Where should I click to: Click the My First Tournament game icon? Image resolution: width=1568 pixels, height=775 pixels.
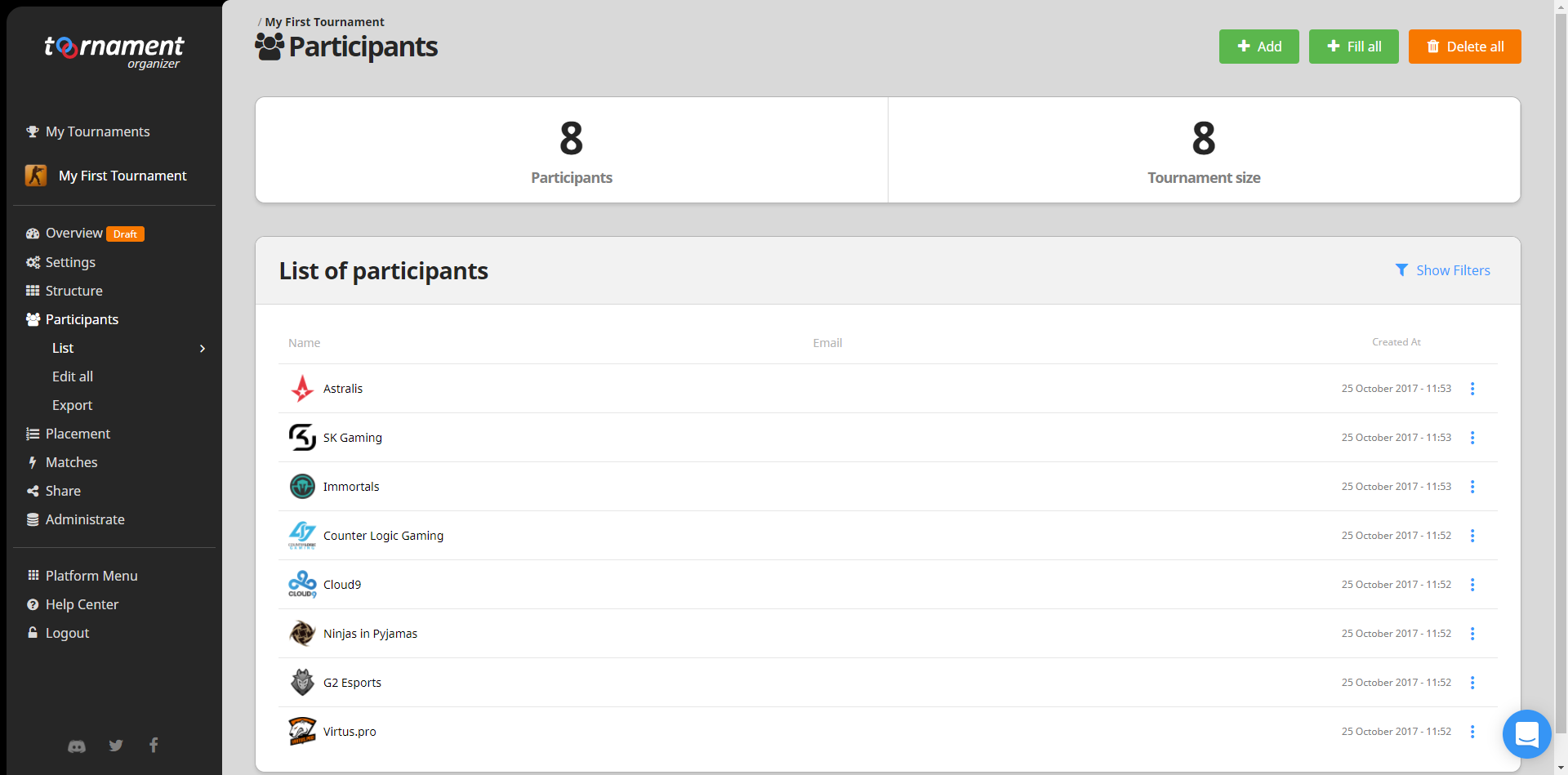(36, 176)
